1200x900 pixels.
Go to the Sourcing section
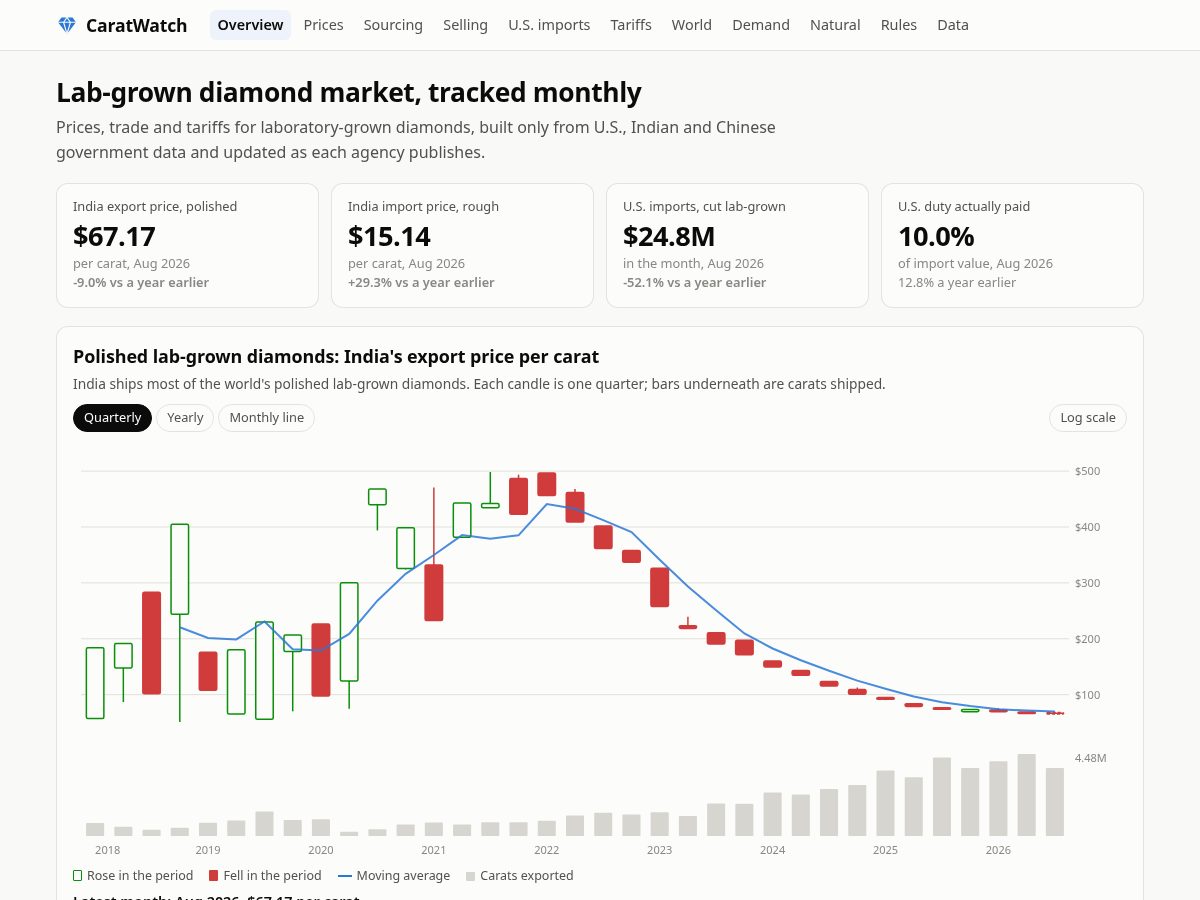(393, 25)
